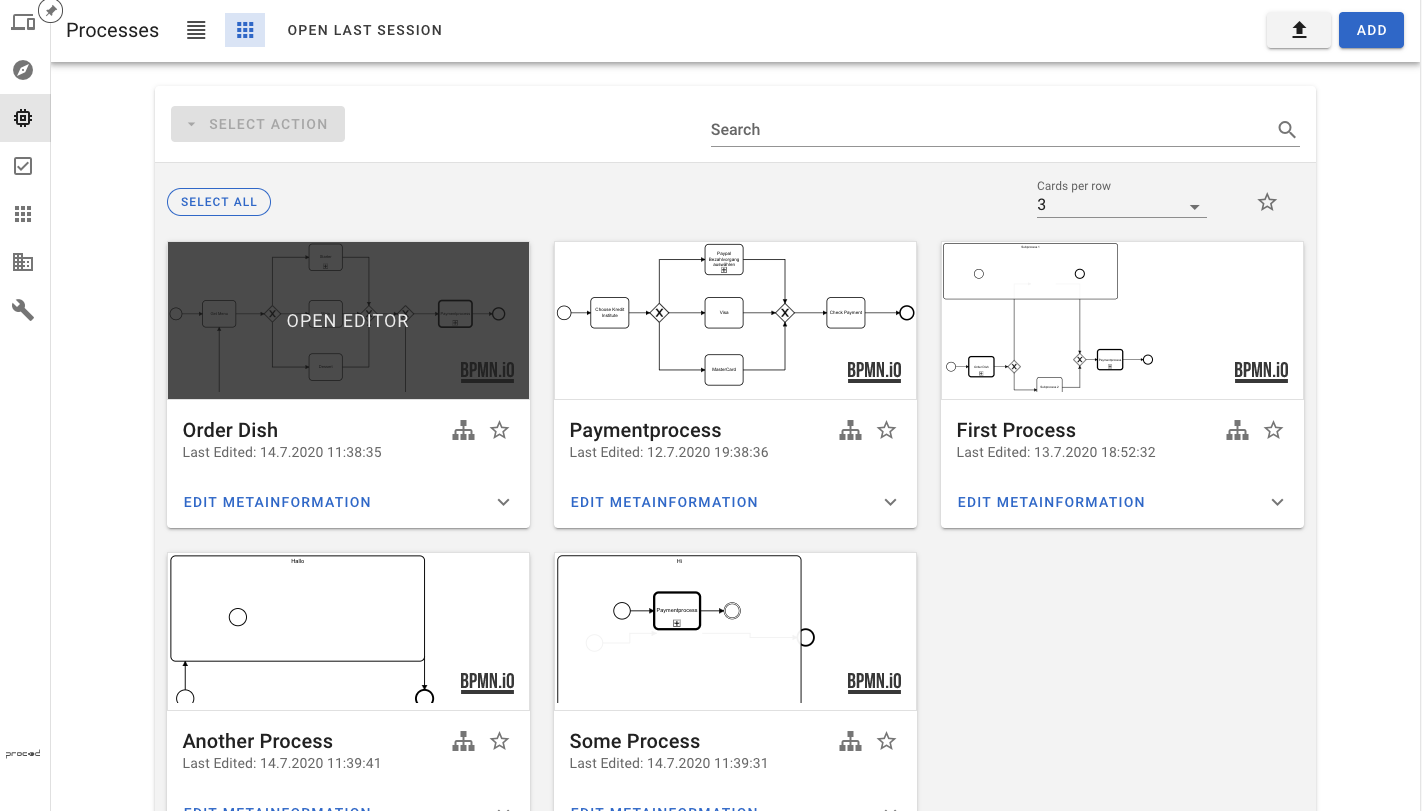The image size is (1422, 811).
Task: Click Open Last Session
Action: point(365,30)
